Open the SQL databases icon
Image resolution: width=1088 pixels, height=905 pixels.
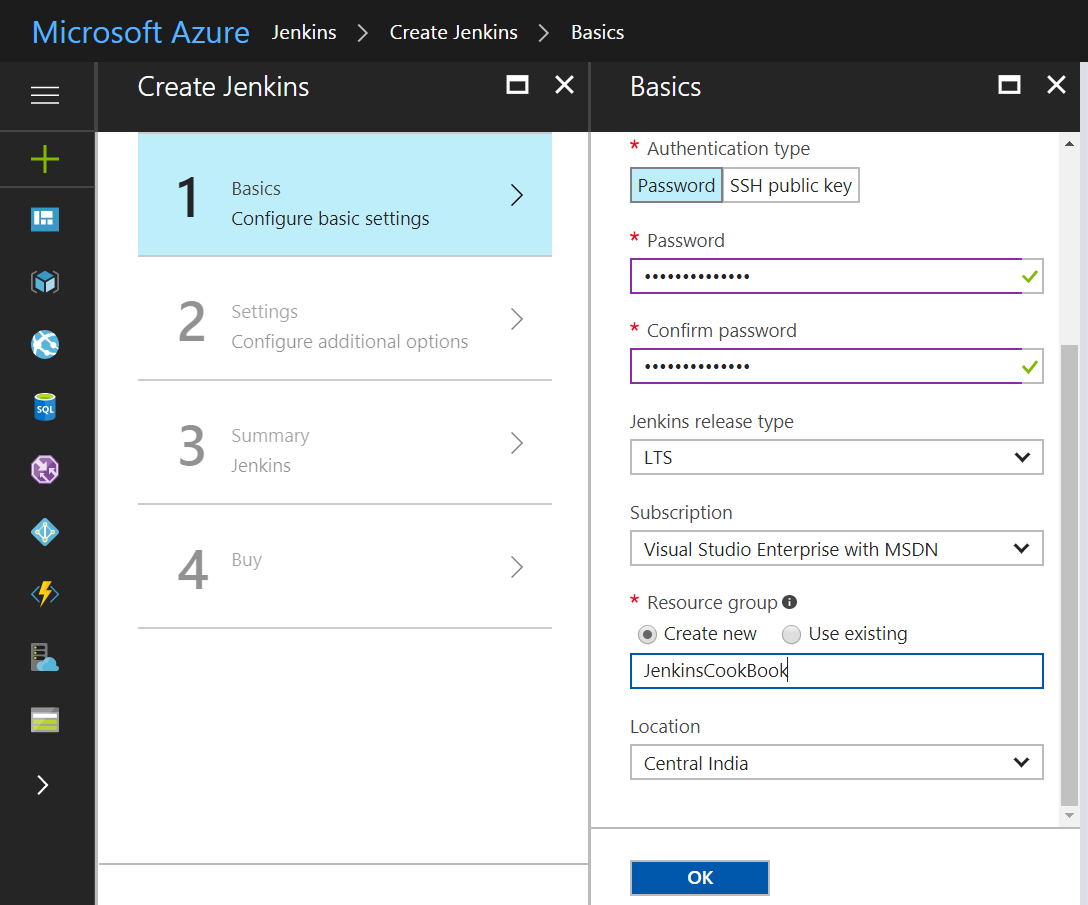[x=45, y=407]
